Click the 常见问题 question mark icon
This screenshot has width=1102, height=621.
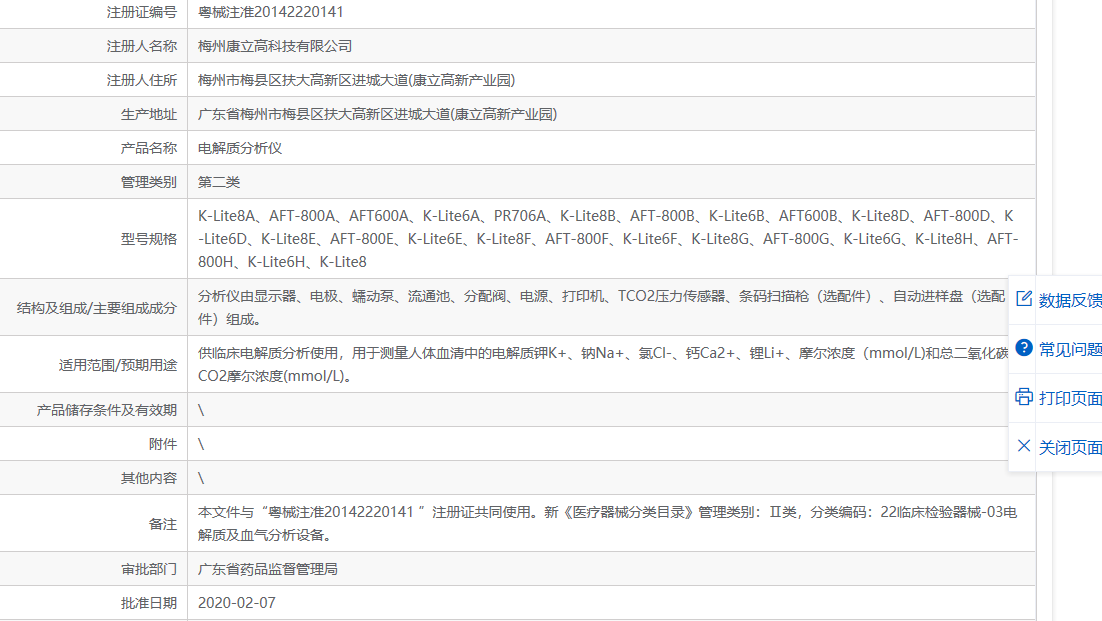pos(1024,348)
